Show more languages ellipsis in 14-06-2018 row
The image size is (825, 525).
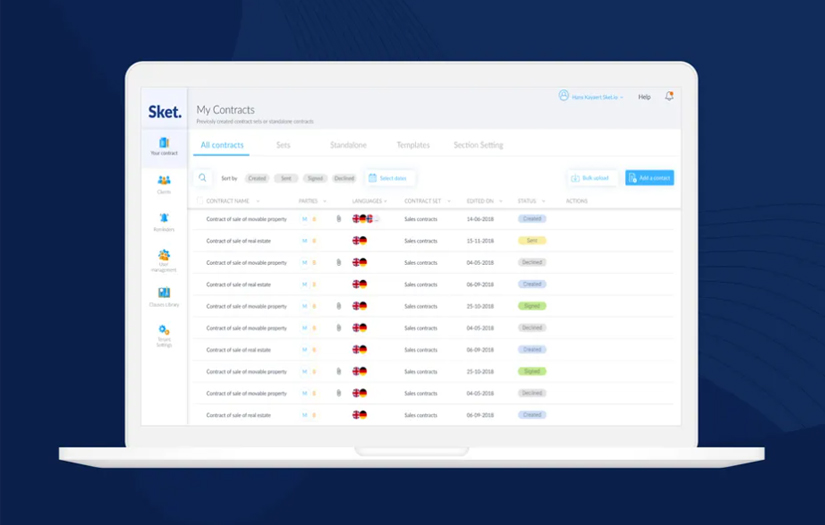[x=377, y=219]
